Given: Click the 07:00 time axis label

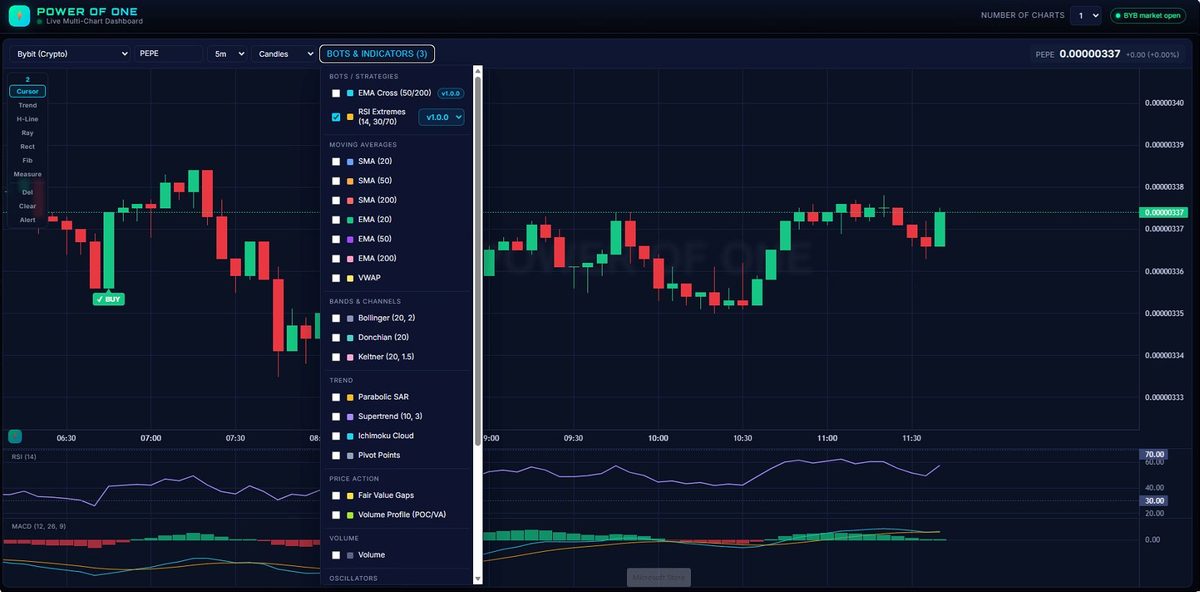Looking at the screenshot, I should 151,438.
